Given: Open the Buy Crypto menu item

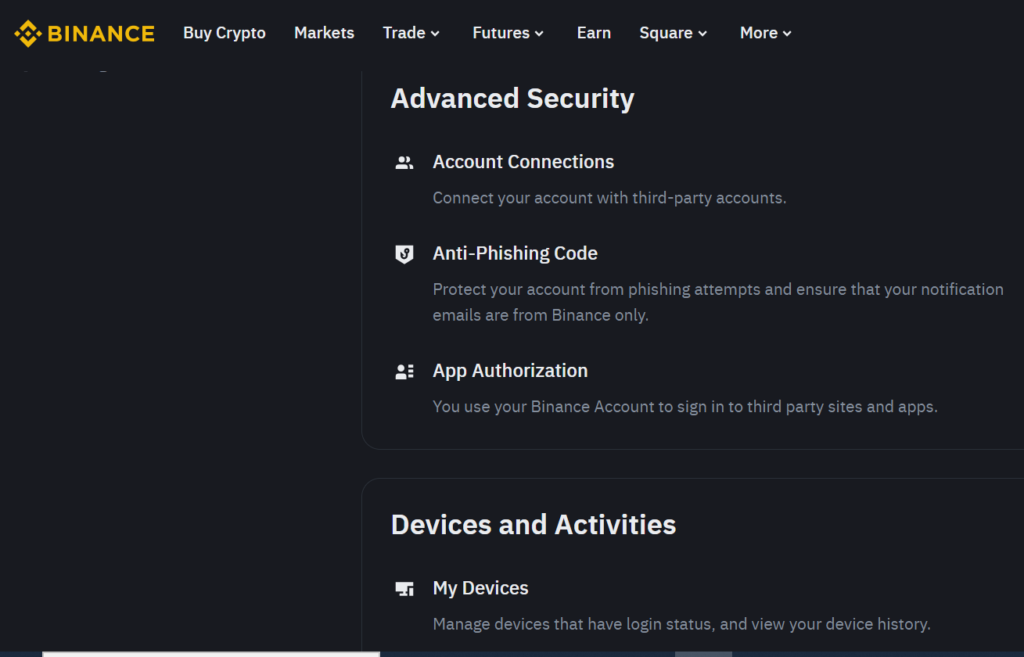Looking at the screenshot, I should [x=224, y=32].
